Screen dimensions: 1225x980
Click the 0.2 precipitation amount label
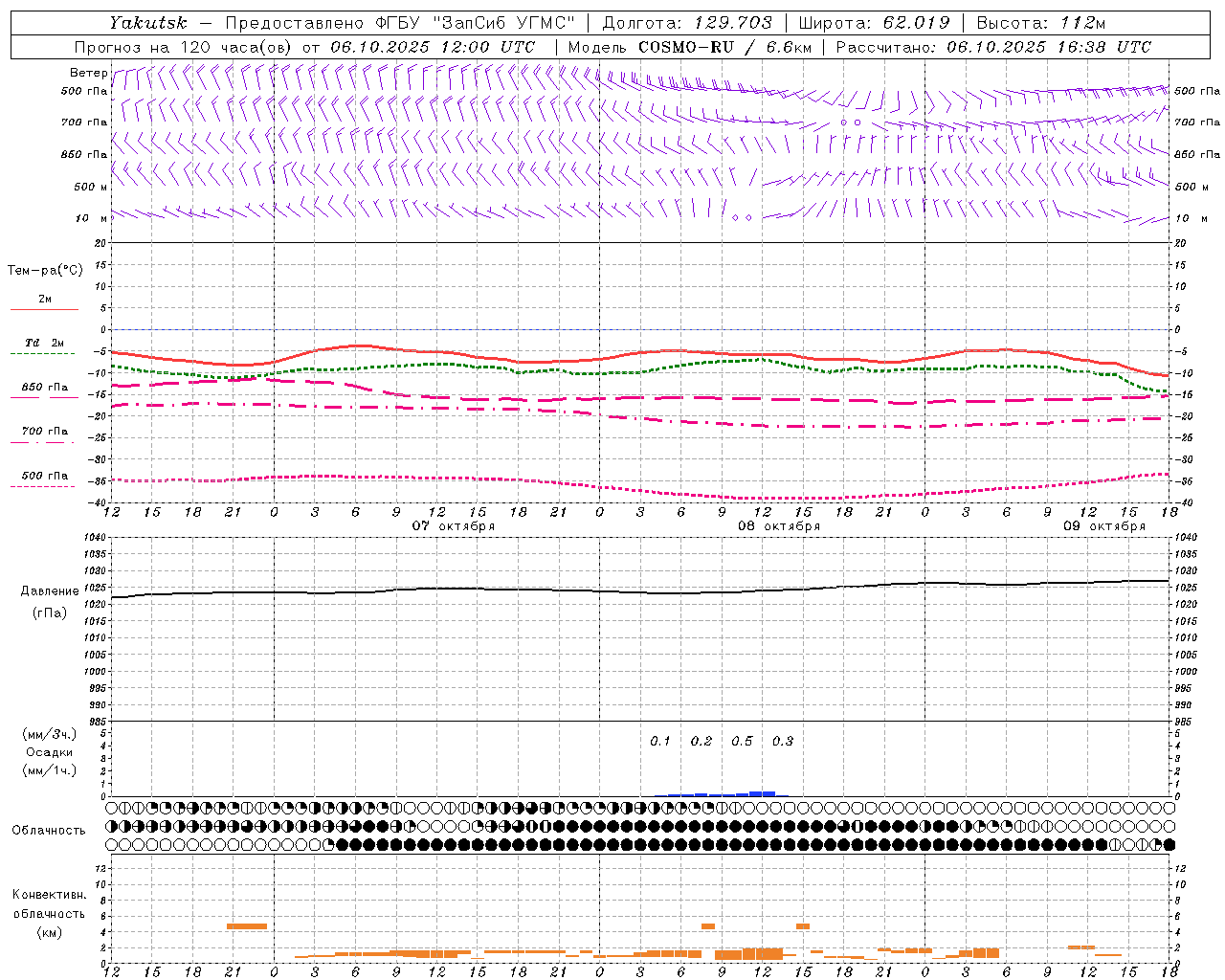click(x=702, y=742)
